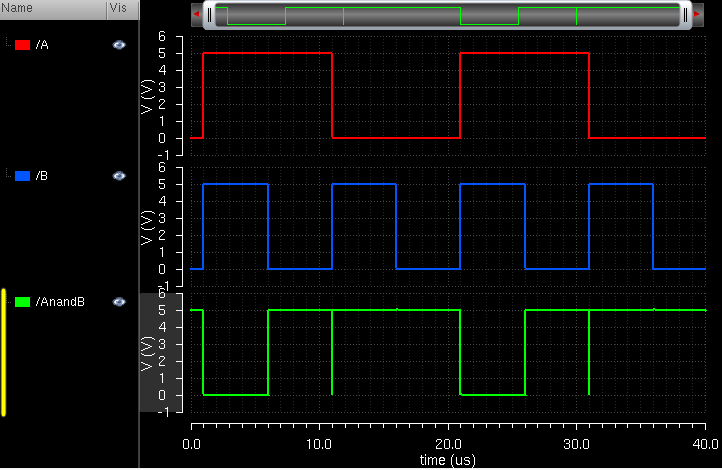The height and width of the screenshot is (470, 722).
Task: Click the time (us) axis label
Action: 447,460
